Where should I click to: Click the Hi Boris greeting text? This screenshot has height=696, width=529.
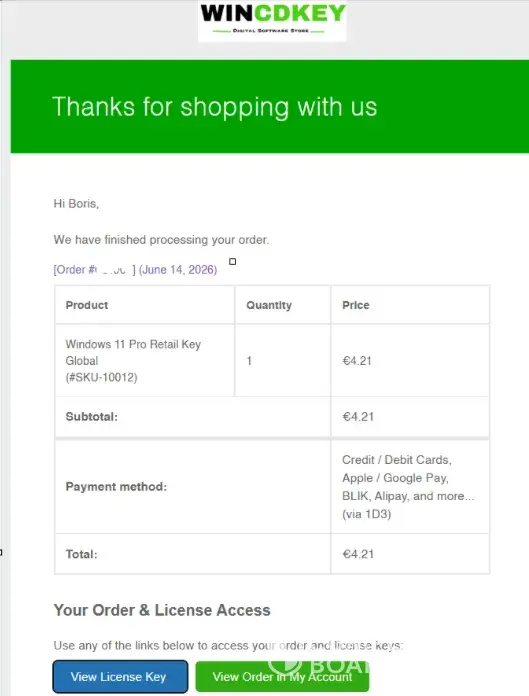click(76, 204)
